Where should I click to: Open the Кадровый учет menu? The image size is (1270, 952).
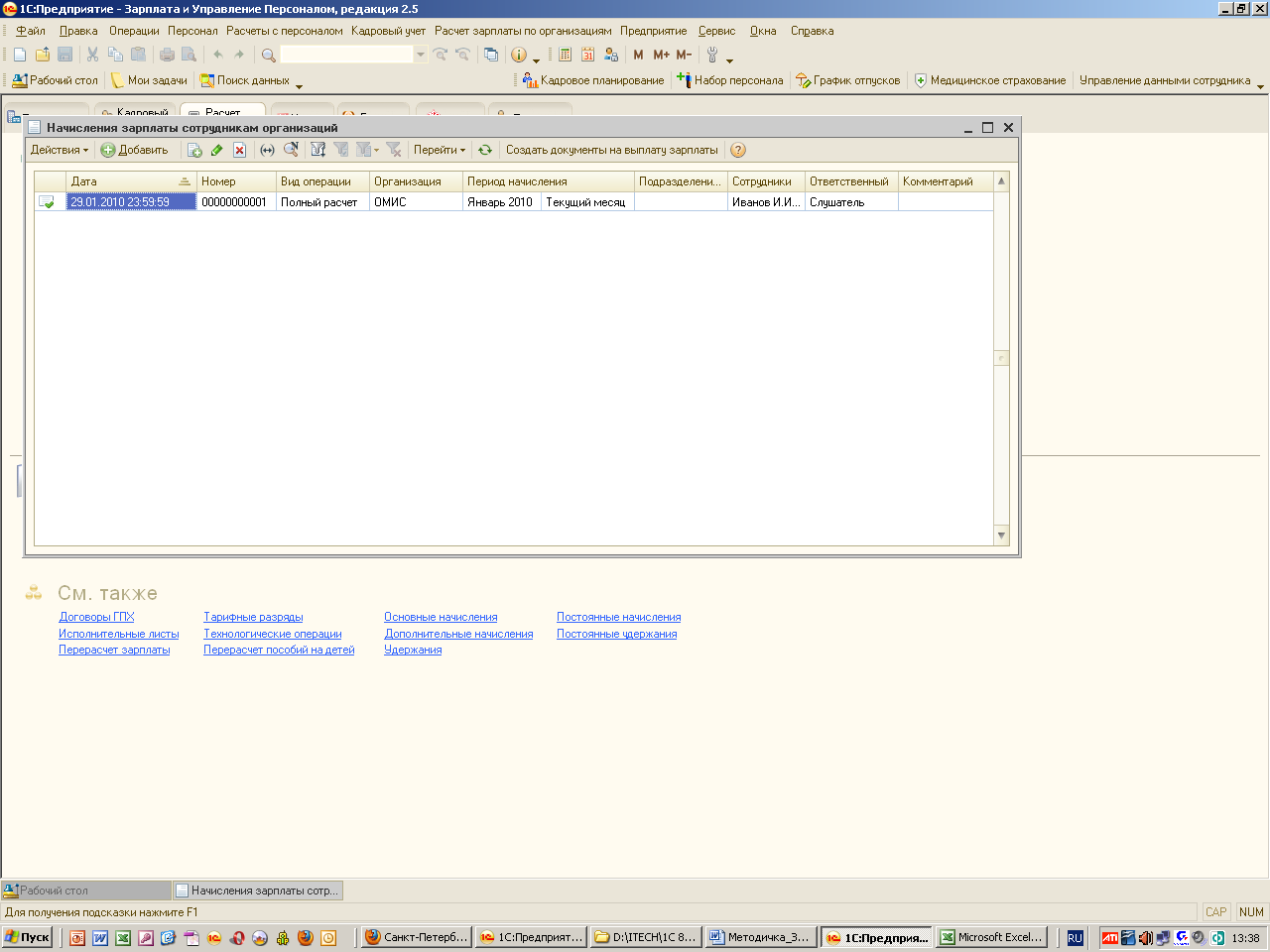coord(388,31)
